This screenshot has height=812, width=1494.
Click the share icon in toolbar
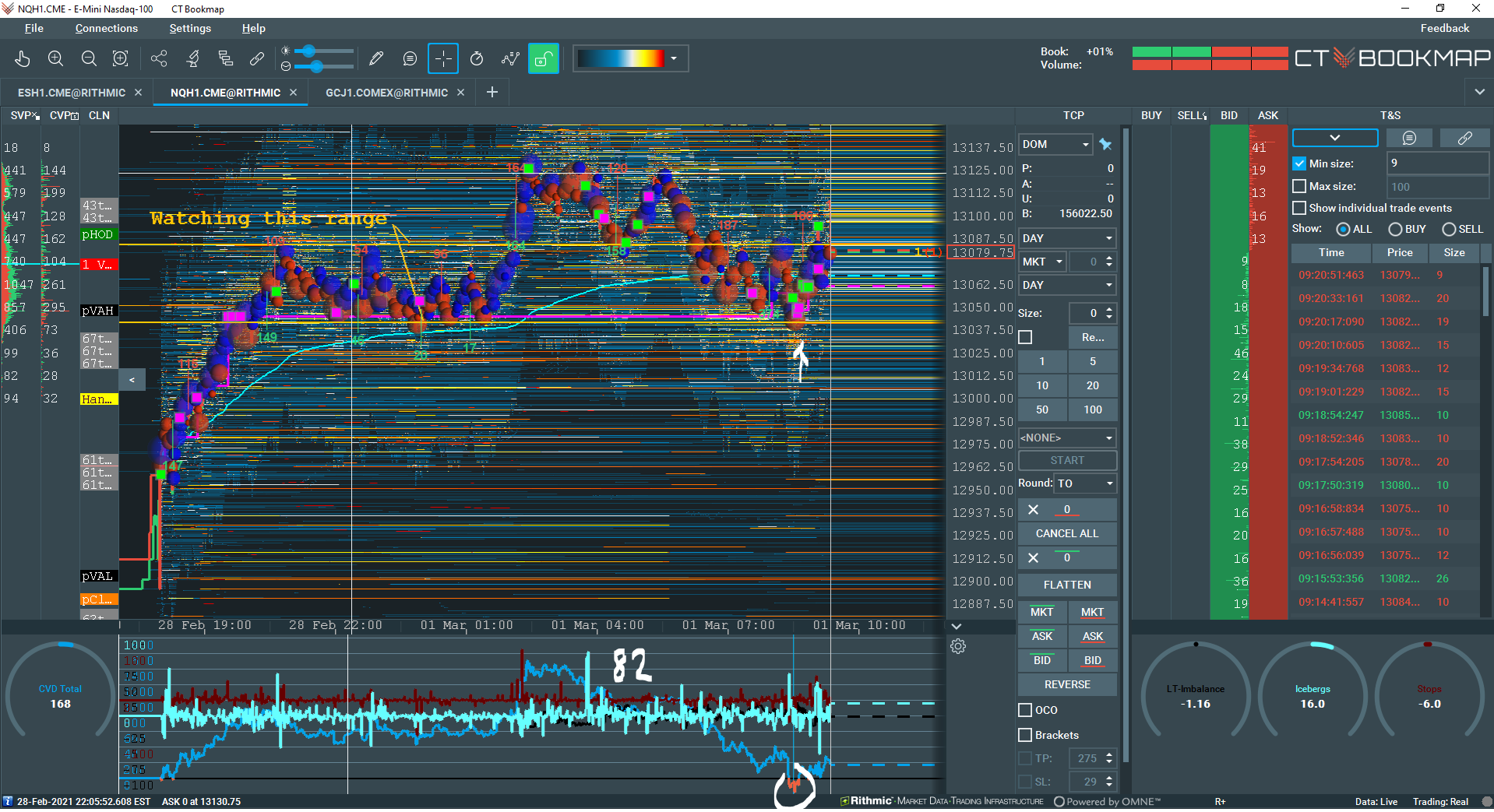coord(159,58)
